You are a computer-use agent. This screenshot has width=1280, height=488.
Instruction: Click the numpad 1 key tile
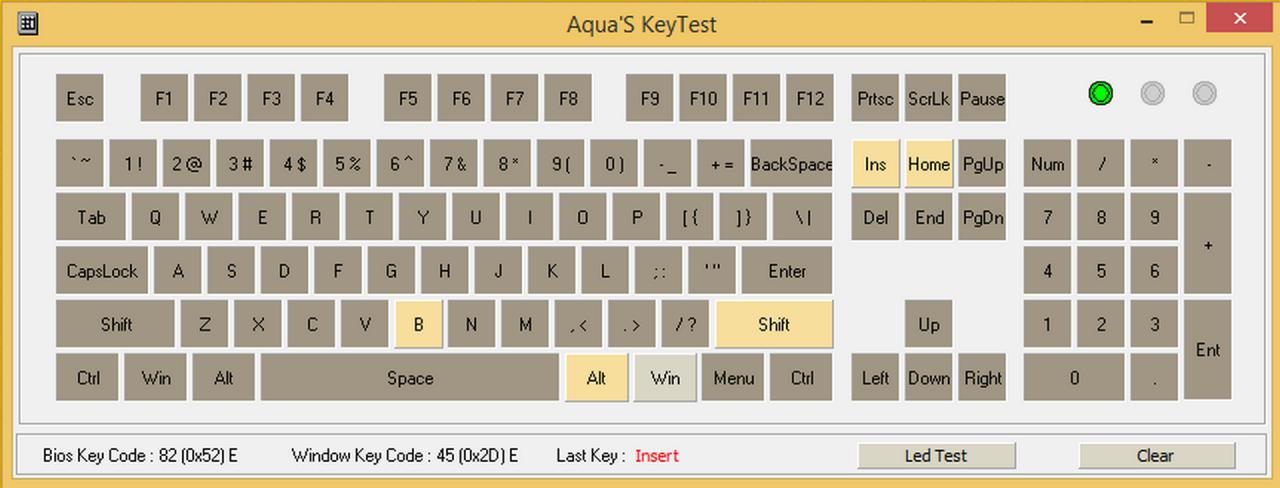[1048, 324]
